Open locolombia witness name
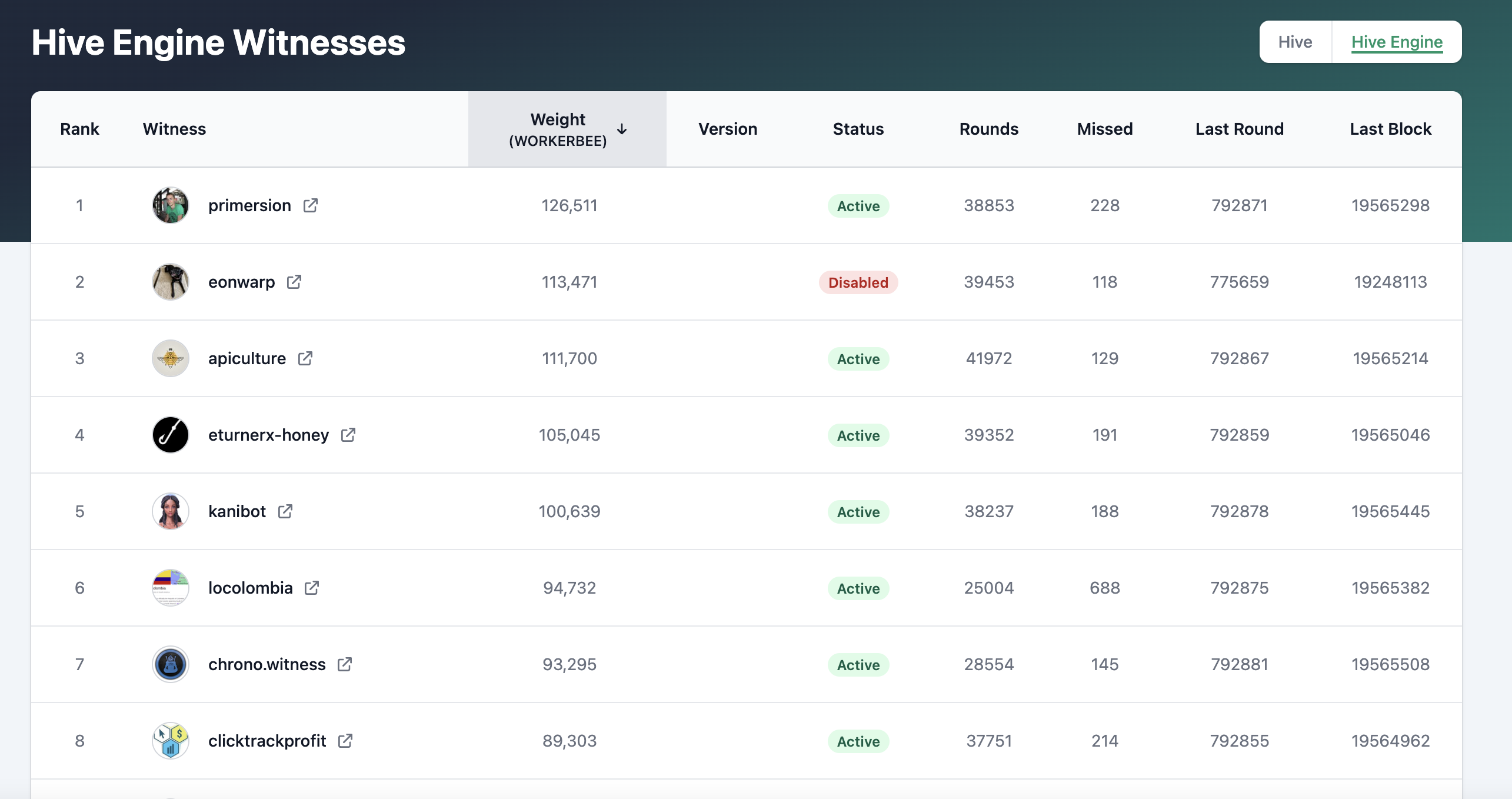 pyautogui.click(x=251, y=588)
